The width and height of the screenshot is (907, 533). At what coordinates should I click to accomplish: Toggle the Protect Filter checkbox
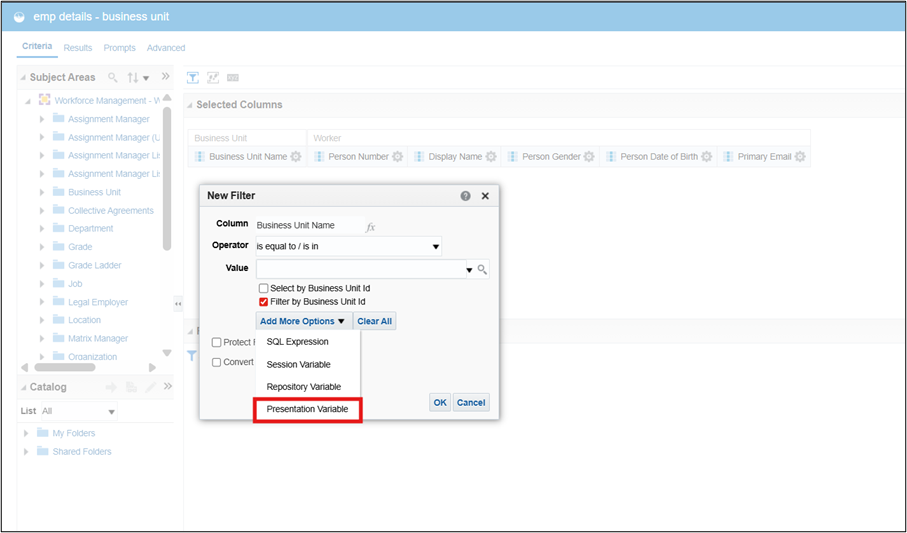pyautogui.click(x=217, y=342)
